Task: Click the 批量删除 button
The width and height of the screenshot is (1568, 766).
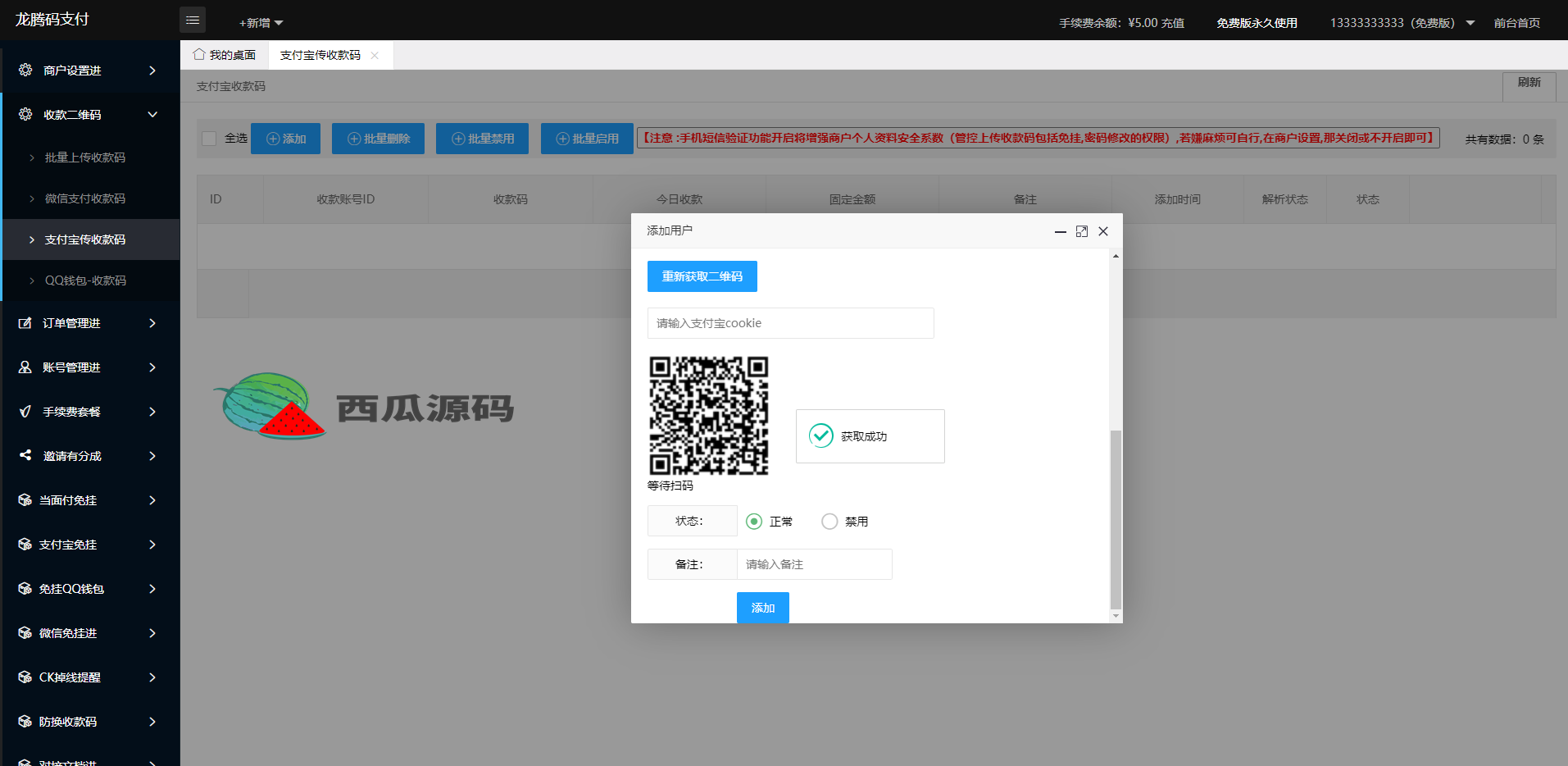Action: 378,139
